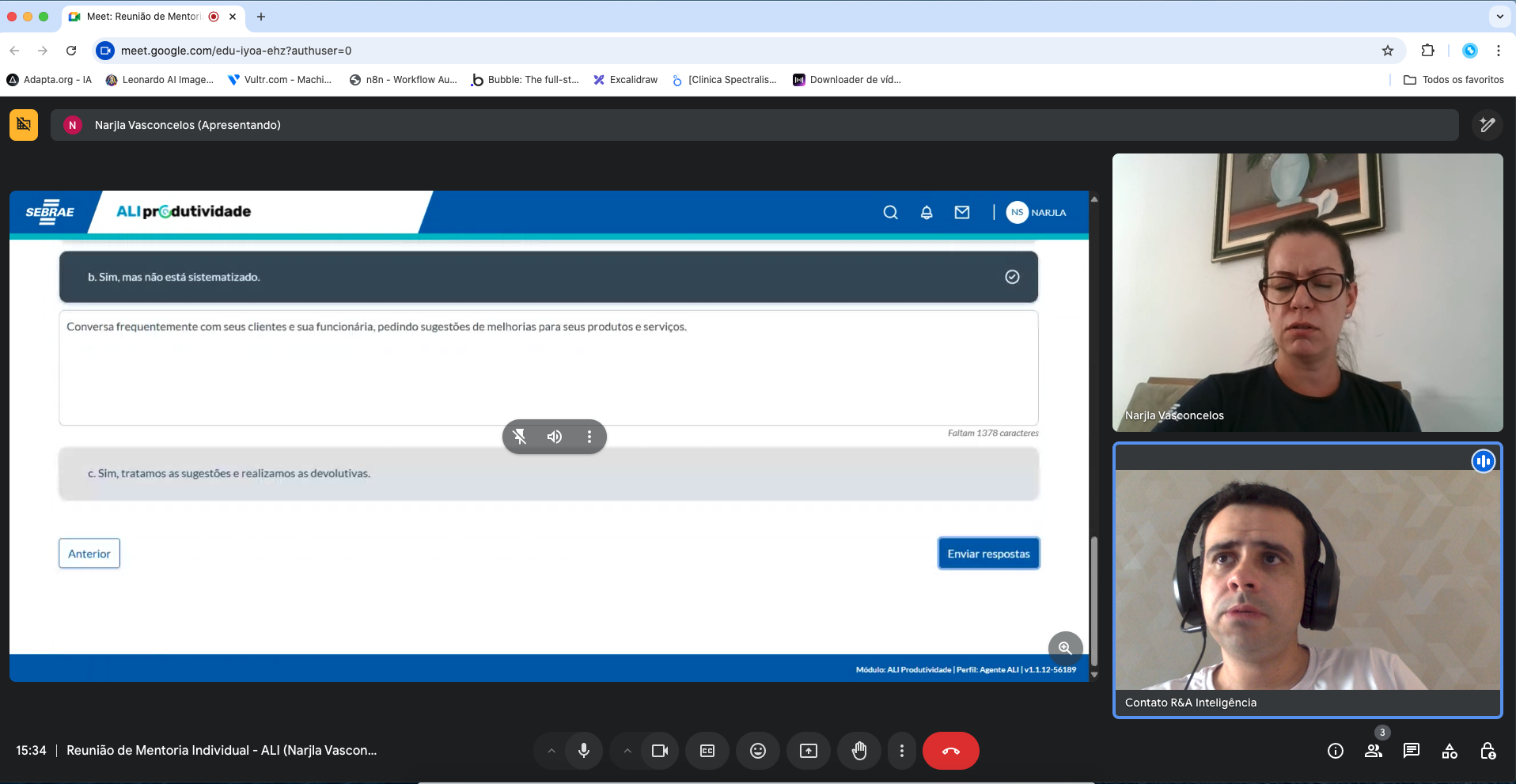Toggle the camera in Meet controls

tap(660, 751)
